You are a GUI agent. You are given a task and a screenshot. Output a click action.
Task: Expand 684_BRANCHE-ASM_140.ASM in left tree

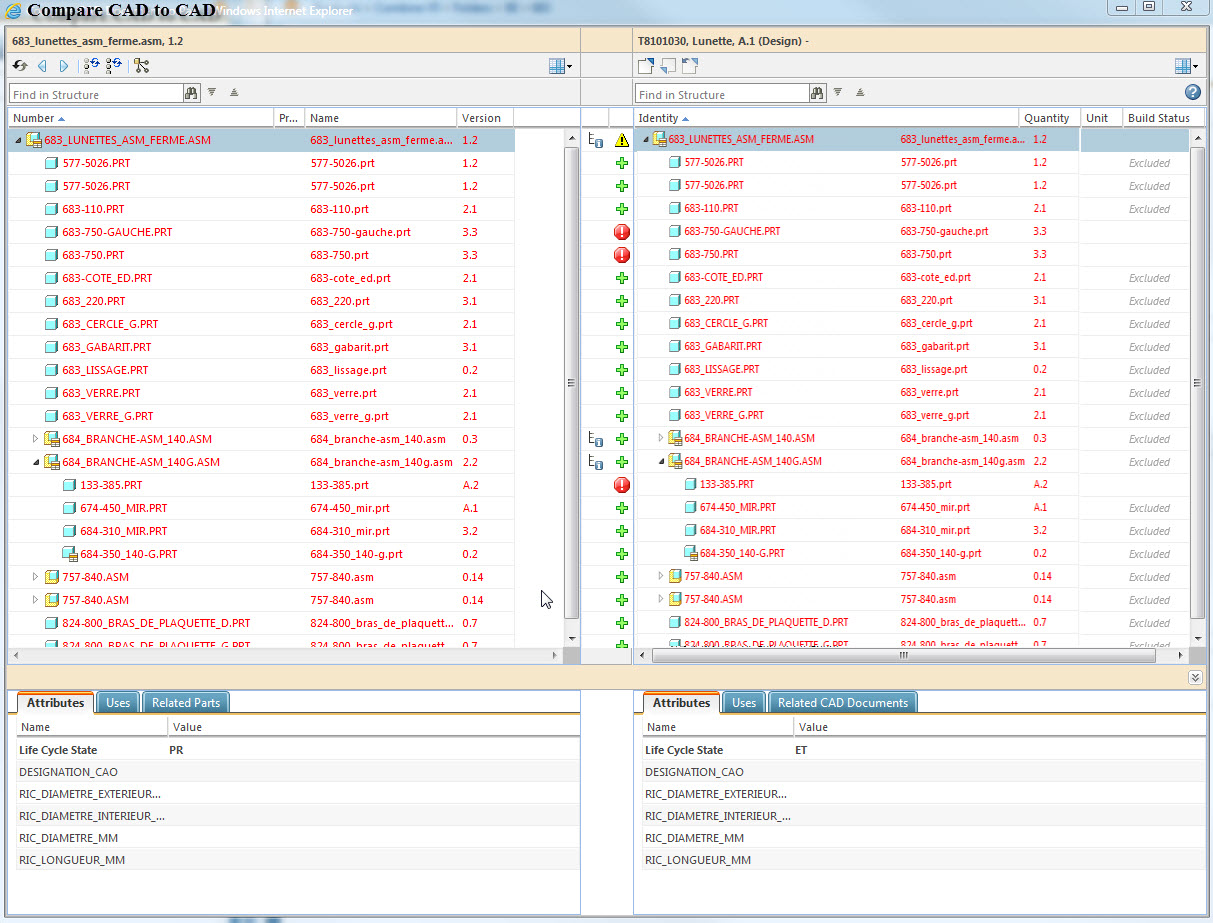(35, 439)
